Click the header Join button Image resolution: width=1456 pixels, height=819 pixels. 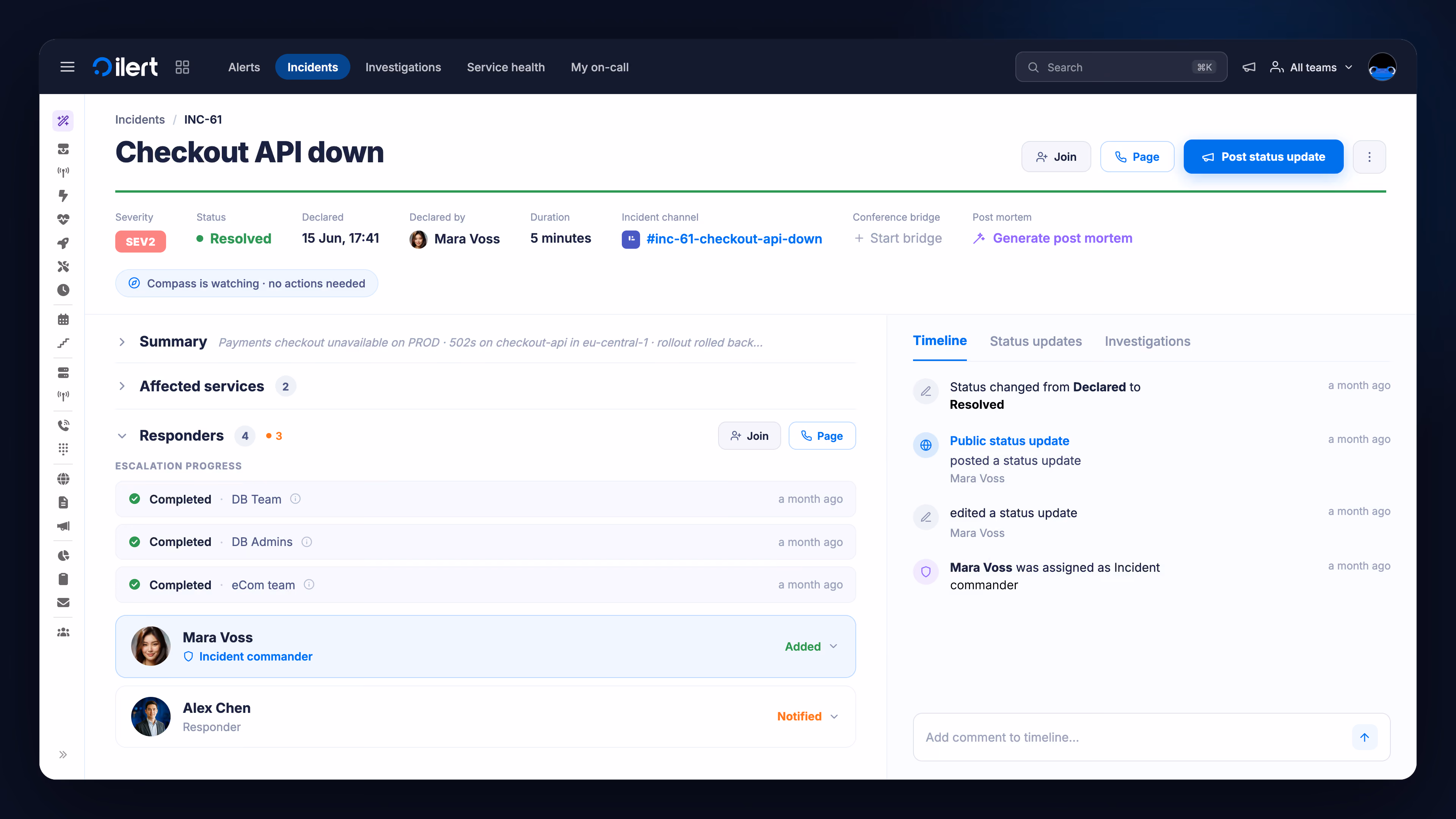tap(1056, 157)
